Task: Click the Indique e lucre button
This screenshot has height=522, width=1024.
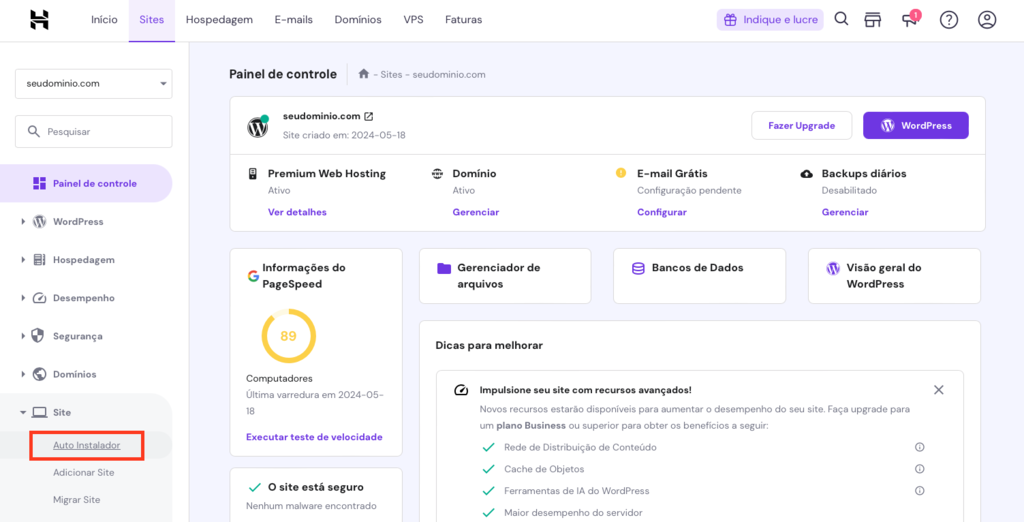Action: [770, 20]
